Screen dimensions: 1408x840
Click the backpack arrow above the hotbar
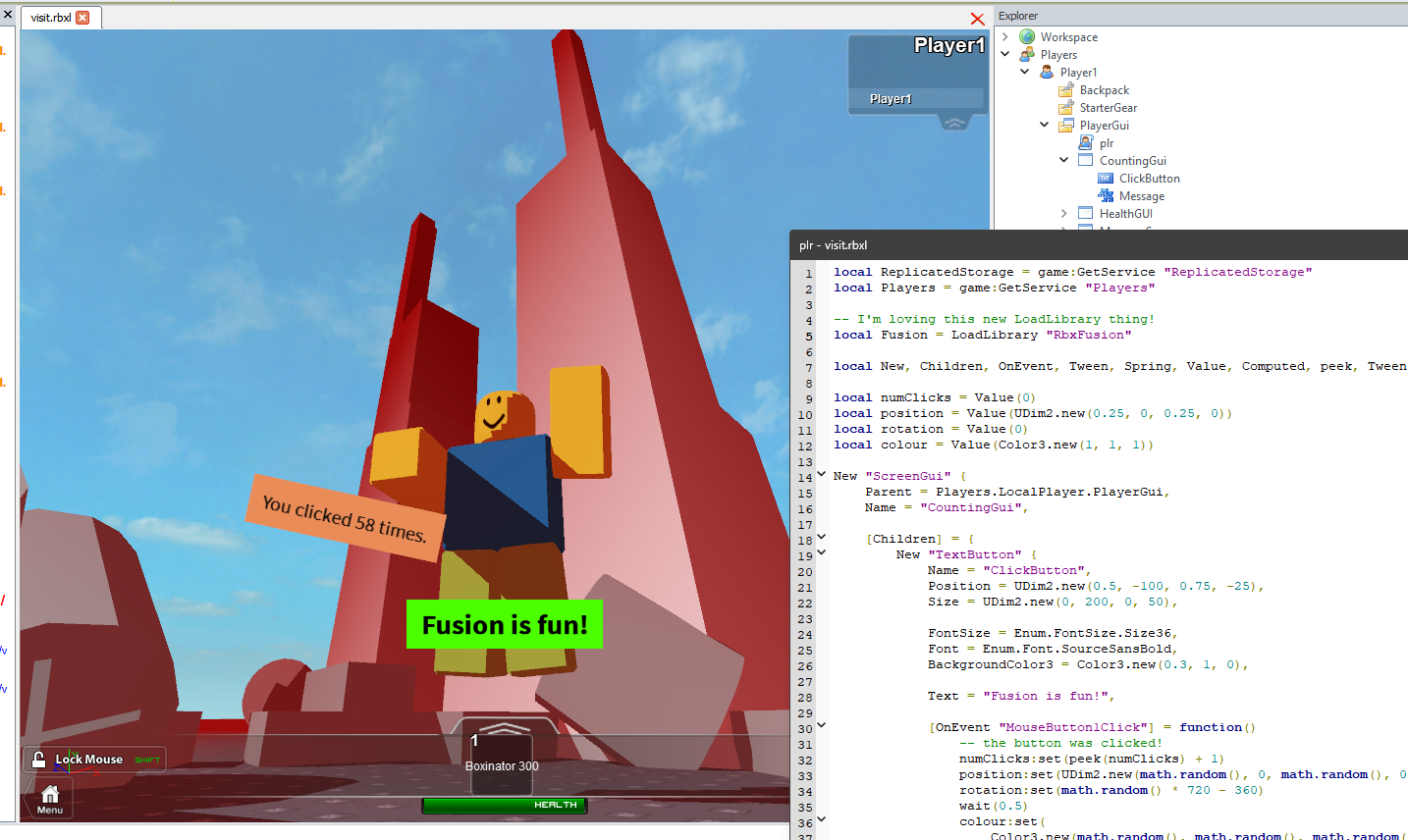click(x=504, y=730)
